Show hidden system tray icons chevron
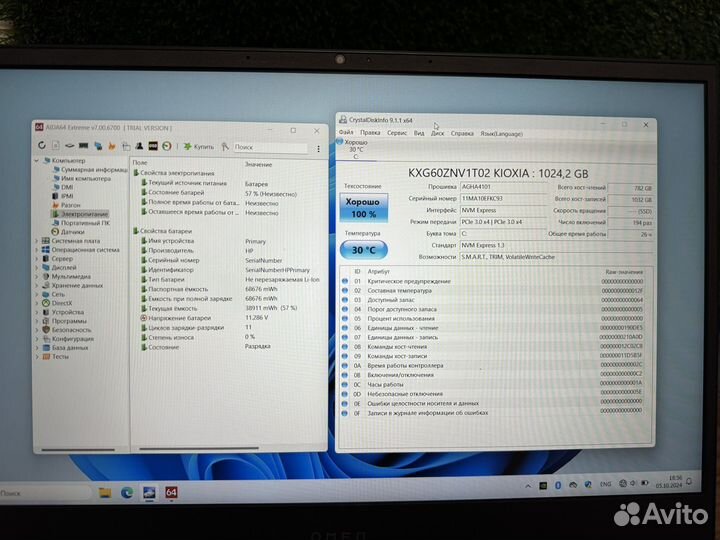This screenshot has height=540, width=720. (528, 485)
